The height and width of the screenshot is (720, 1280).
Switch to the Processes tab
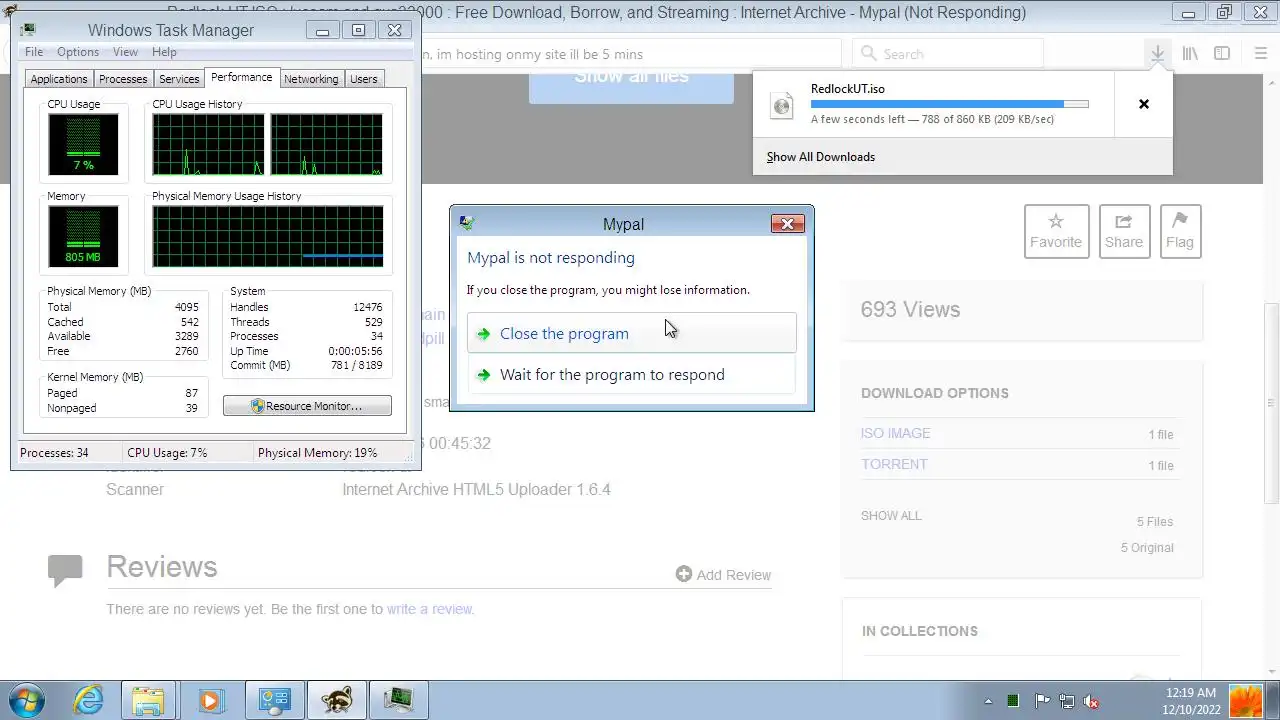(123, 79)
